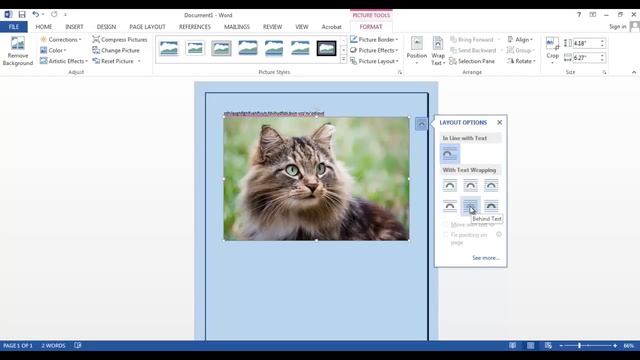
Task: Click the cat picture
Action: pos(316,179)
